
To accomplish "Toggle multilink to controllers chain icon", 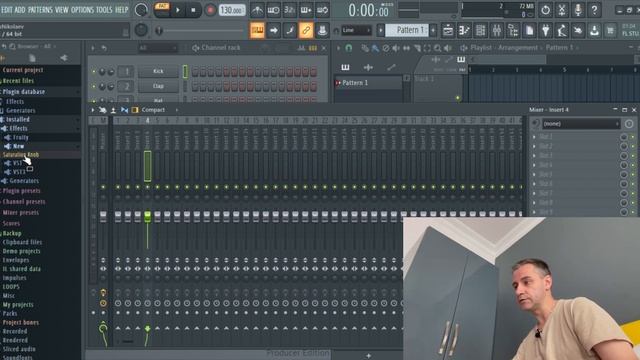I will point(306,30).
